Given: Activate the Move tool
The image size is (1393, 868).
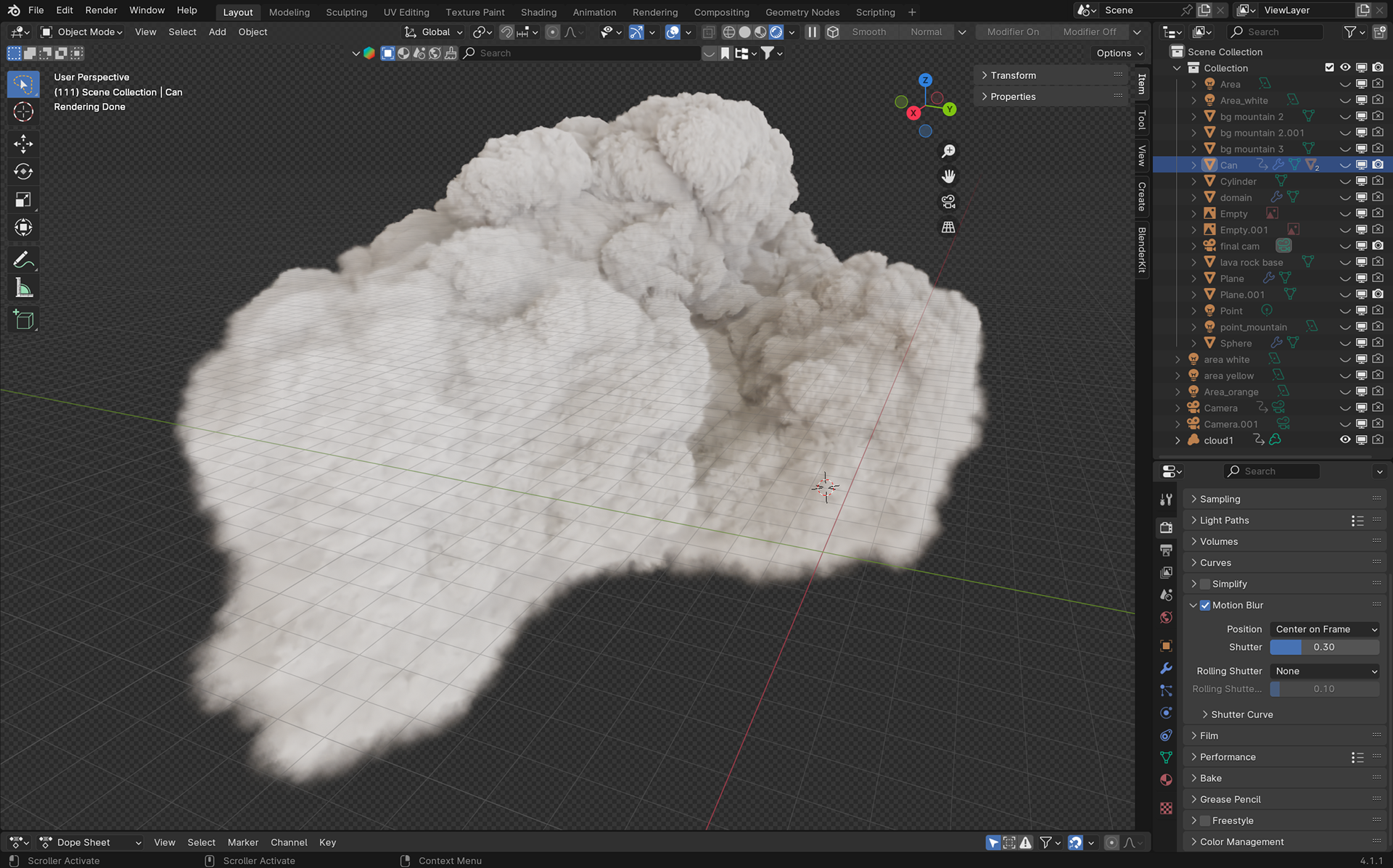Looking at the screenshot, I should point(23,144).
